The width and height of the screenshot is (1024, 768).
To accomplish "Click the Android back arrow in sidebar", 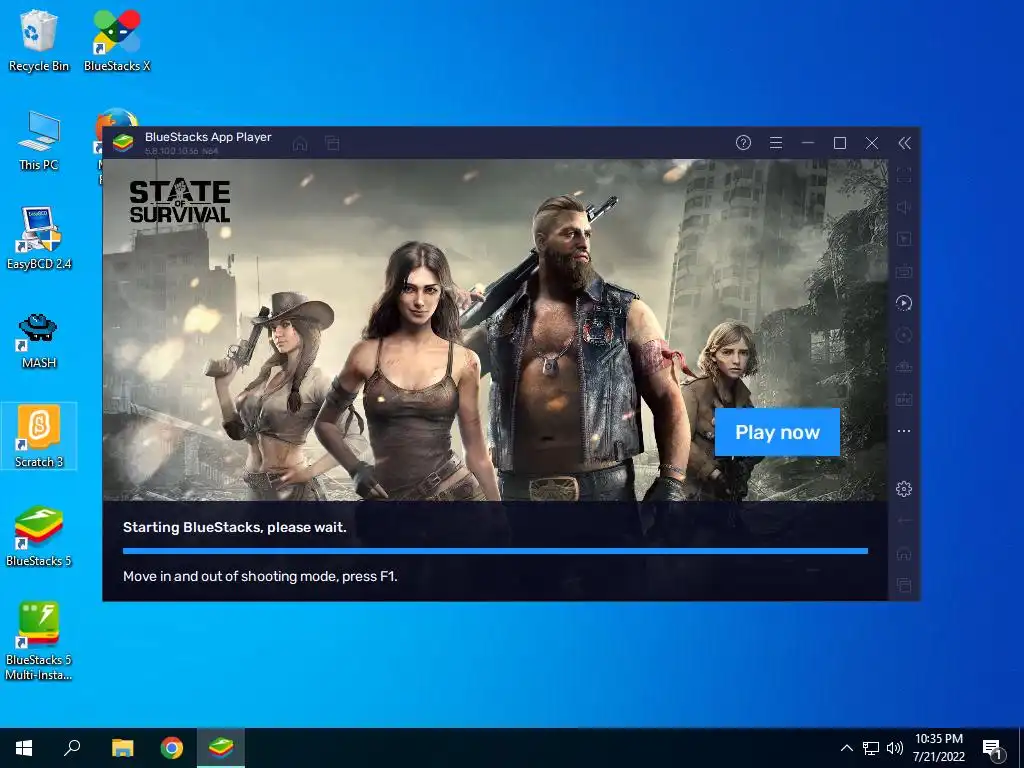I will pos(904,521).
